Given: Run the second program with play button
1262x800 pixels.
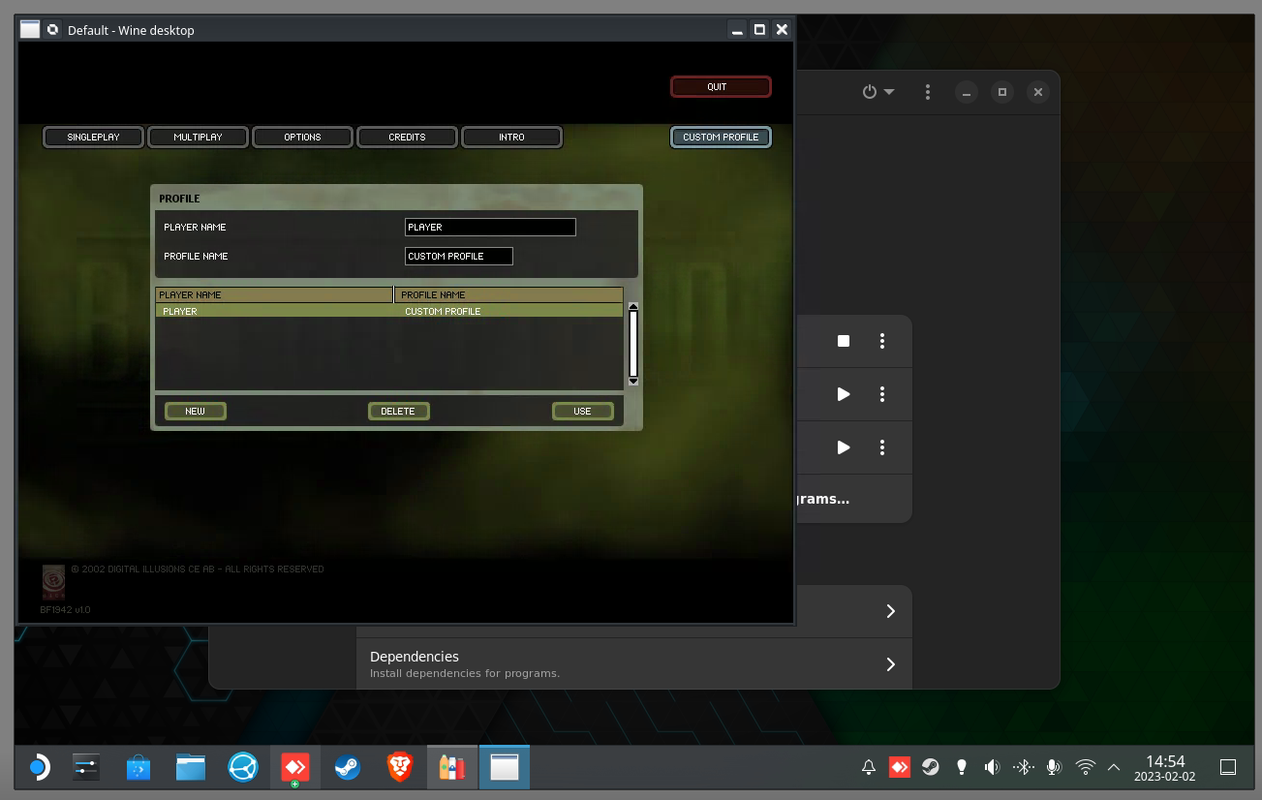Looking at the screenshot, I should pyautogui.click(x=843, y=394).
